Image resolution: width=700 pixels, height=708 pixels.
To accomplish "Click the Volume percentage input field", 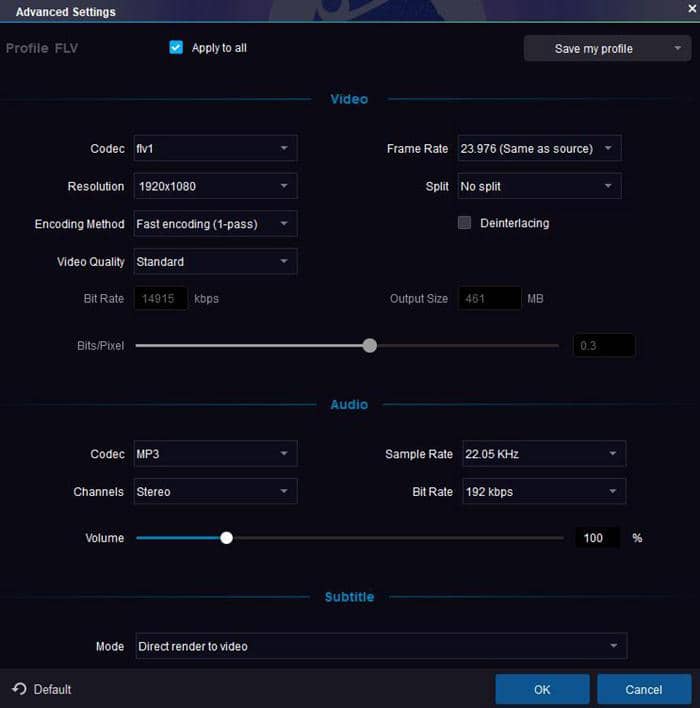I will pyautogui.click(x=597, y=538).
